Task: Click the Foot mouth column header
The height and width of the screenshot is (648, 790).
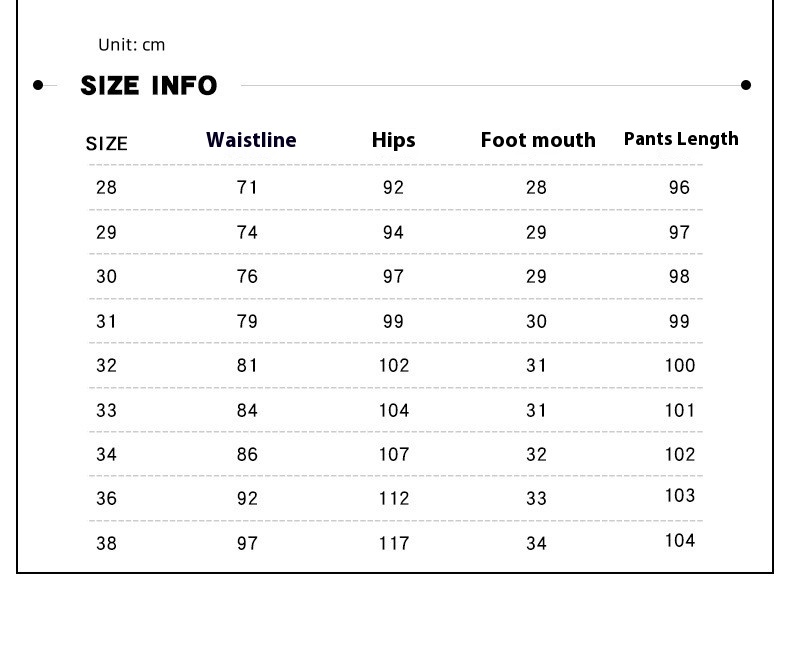Action: pyautogui.click(x=537, y=140)
